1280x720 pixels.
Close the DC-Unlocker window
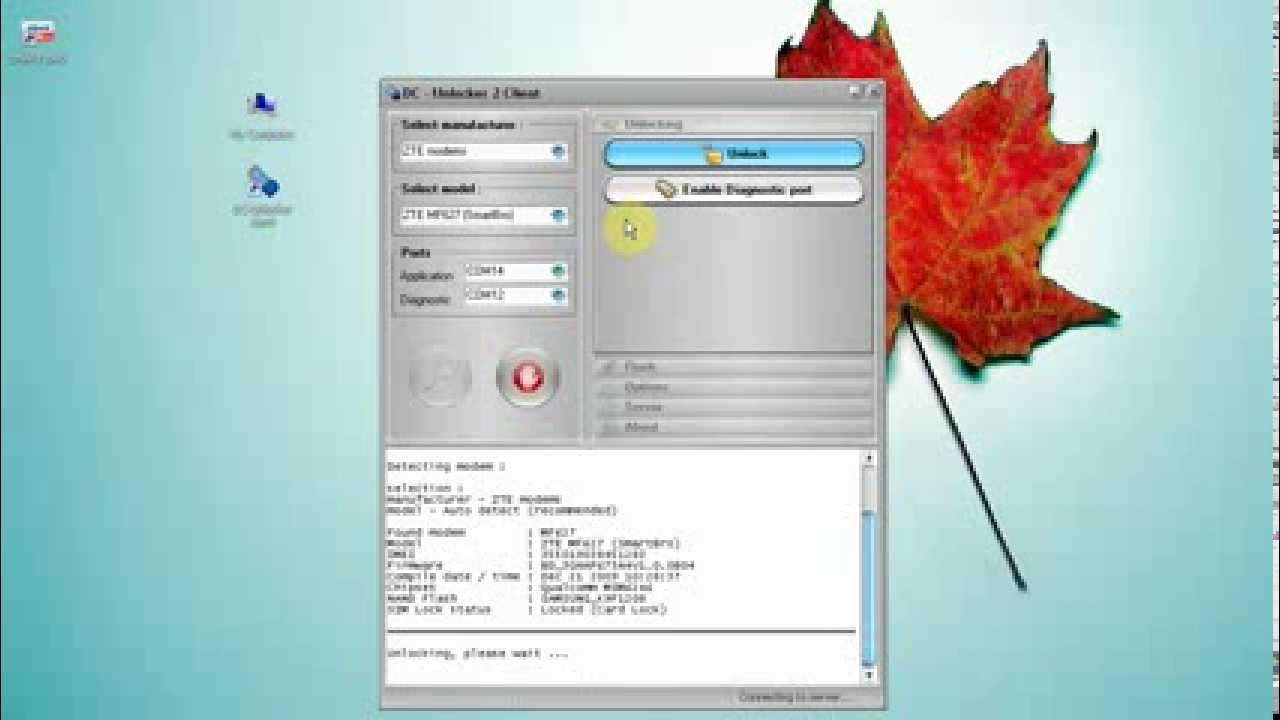point(873,92)
